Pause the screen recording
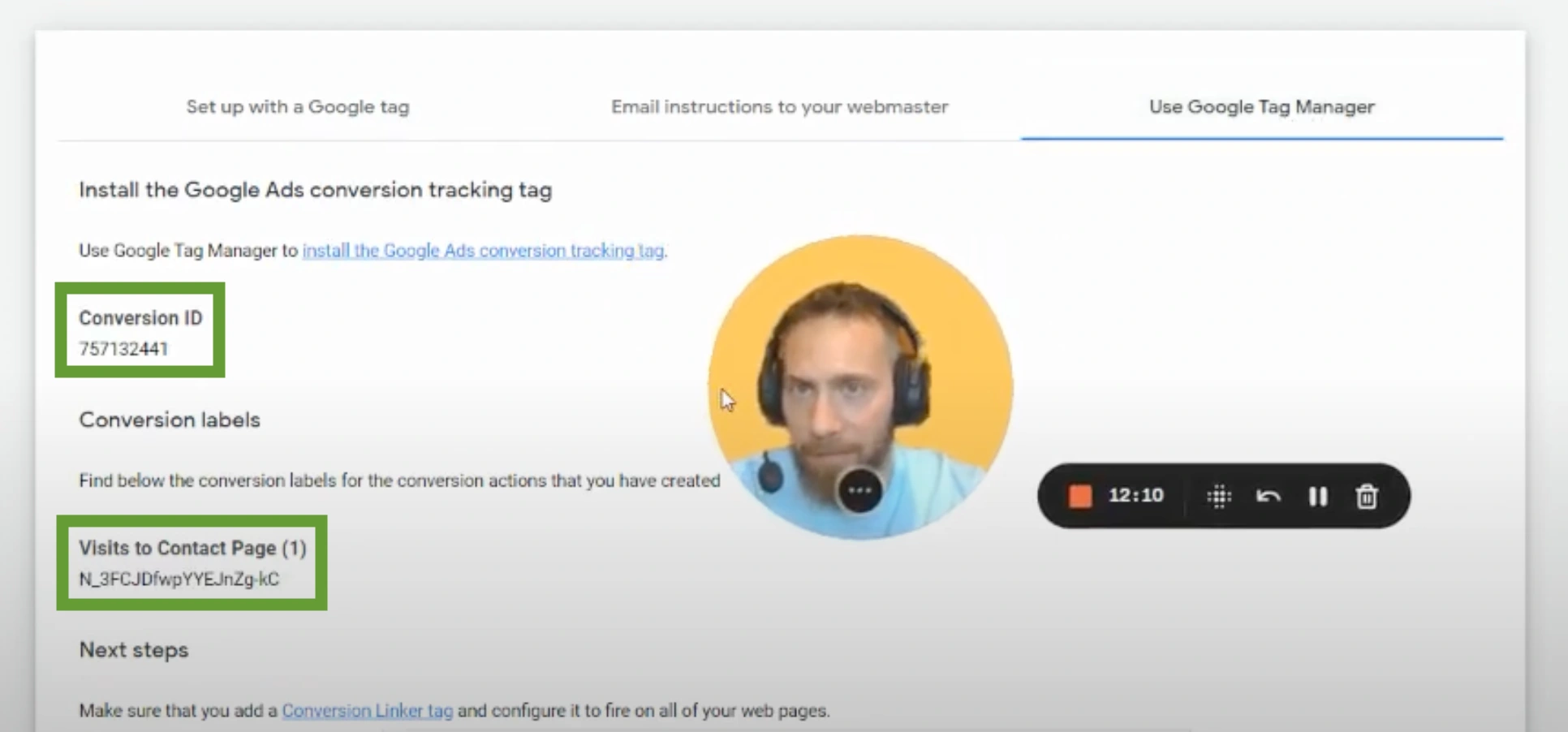1568x732 pixels. point(1318,496)
